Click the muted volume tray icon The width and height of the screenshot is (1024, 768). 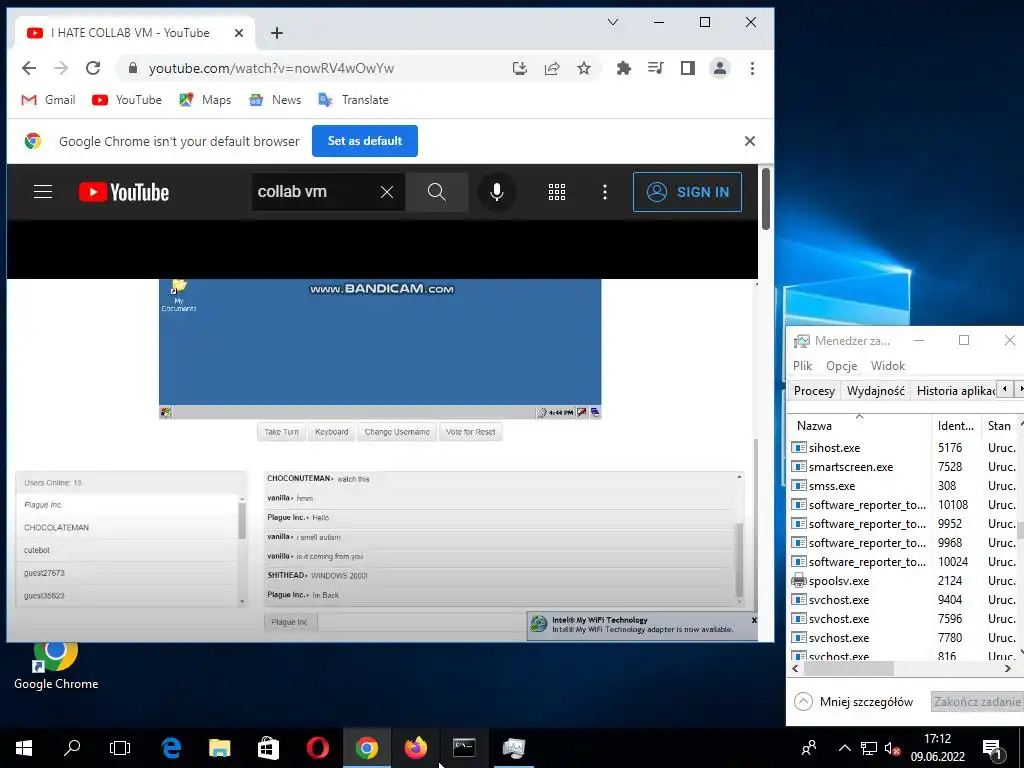892,748
